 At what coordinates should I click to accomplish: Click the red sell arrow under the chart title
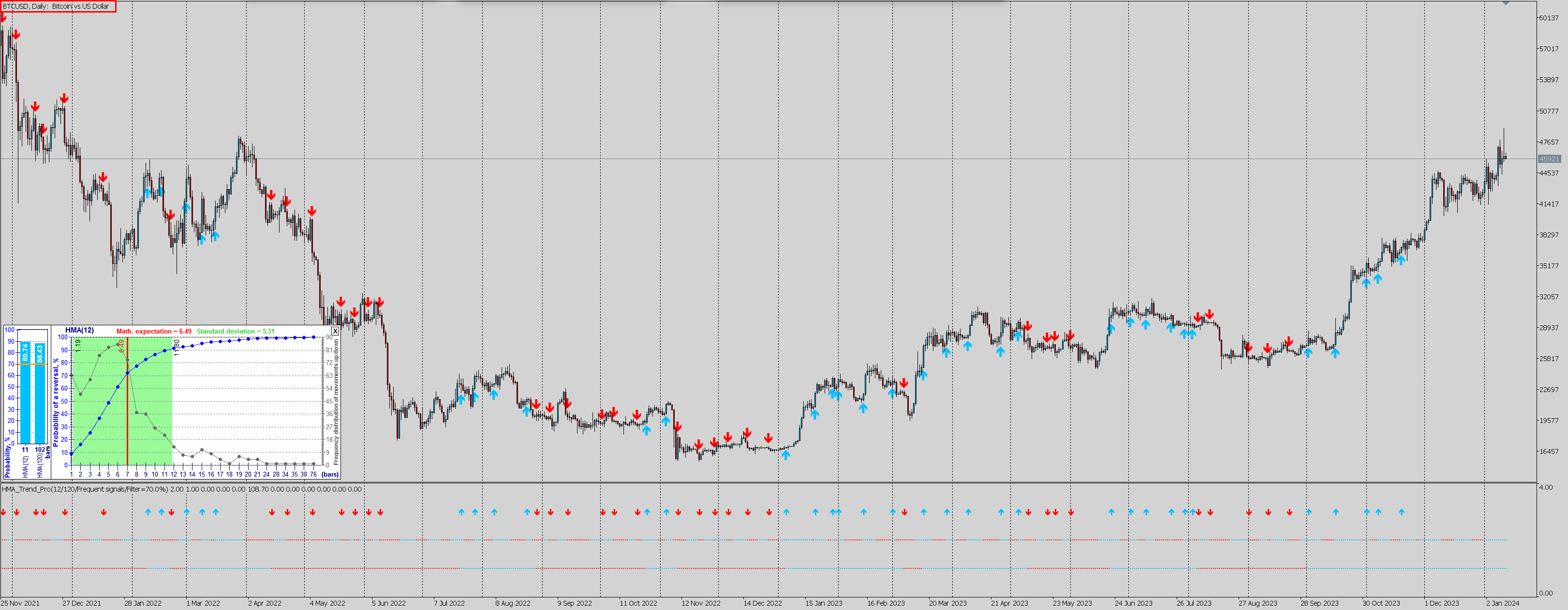3,18
